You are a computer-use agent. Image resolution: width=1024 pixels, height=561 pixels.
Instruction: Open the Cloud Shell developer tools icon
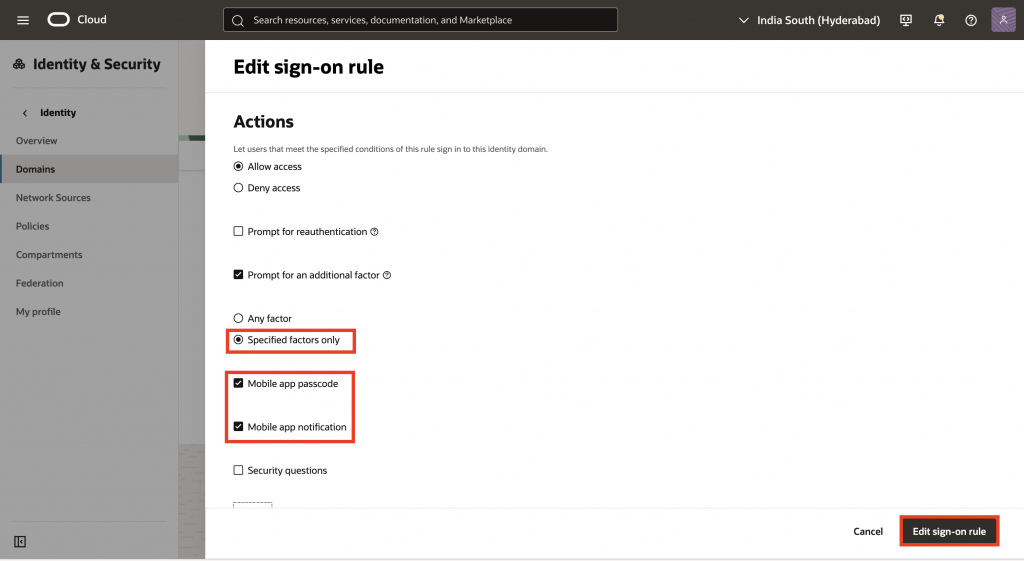coord(906,20)
